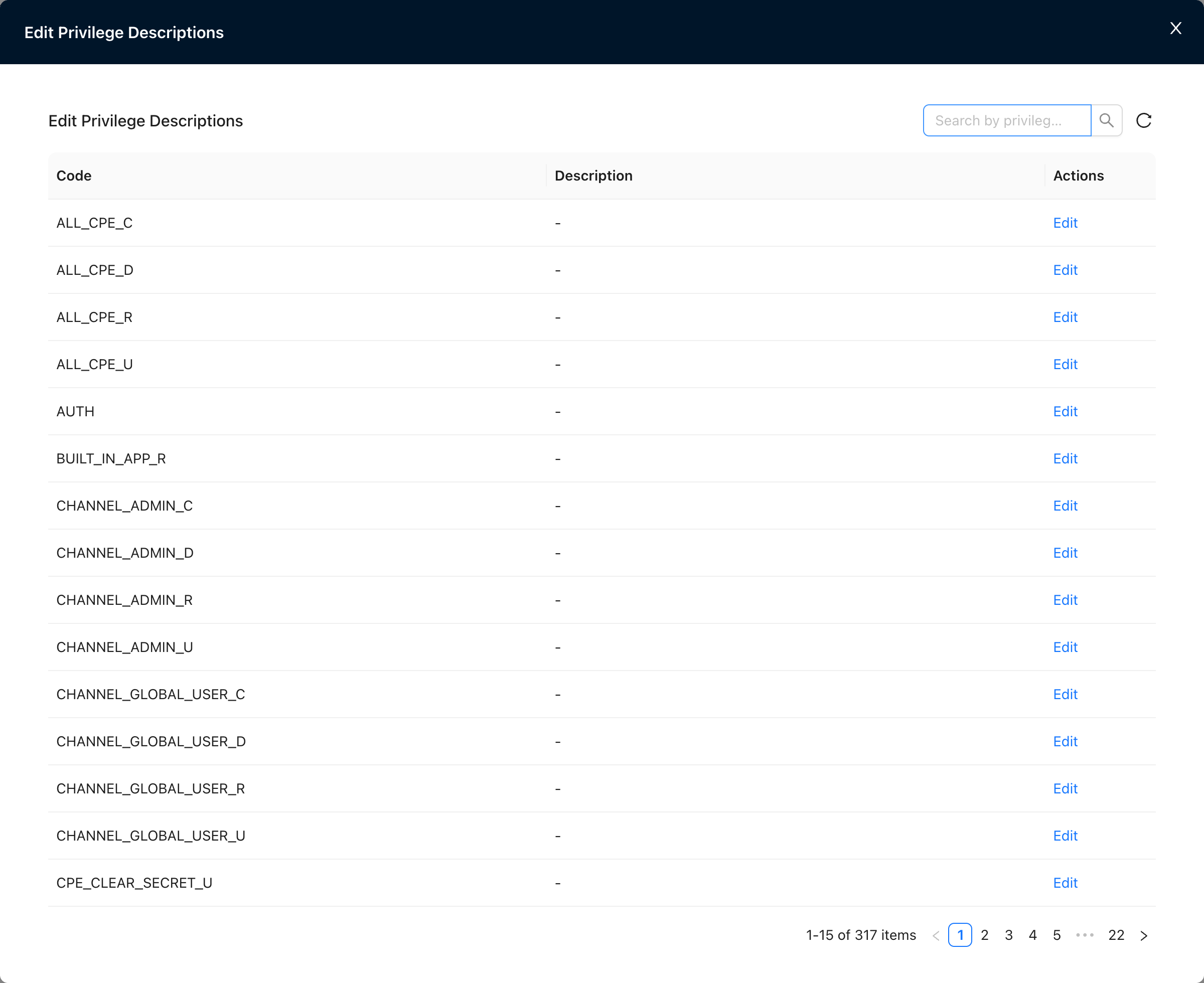Select the CHANNEL_ADMIN_U code cell
1204x983 pixels.
(297, 646)
